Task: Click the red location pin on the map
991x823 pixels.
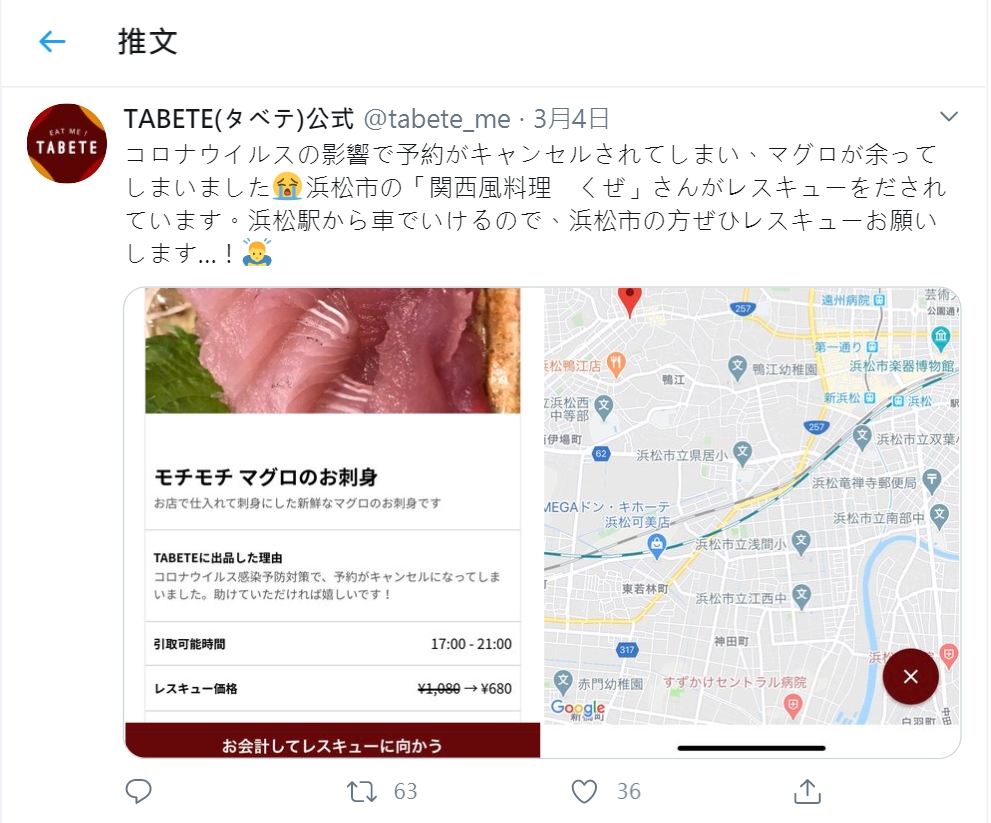Action: [x=629, y=301]
